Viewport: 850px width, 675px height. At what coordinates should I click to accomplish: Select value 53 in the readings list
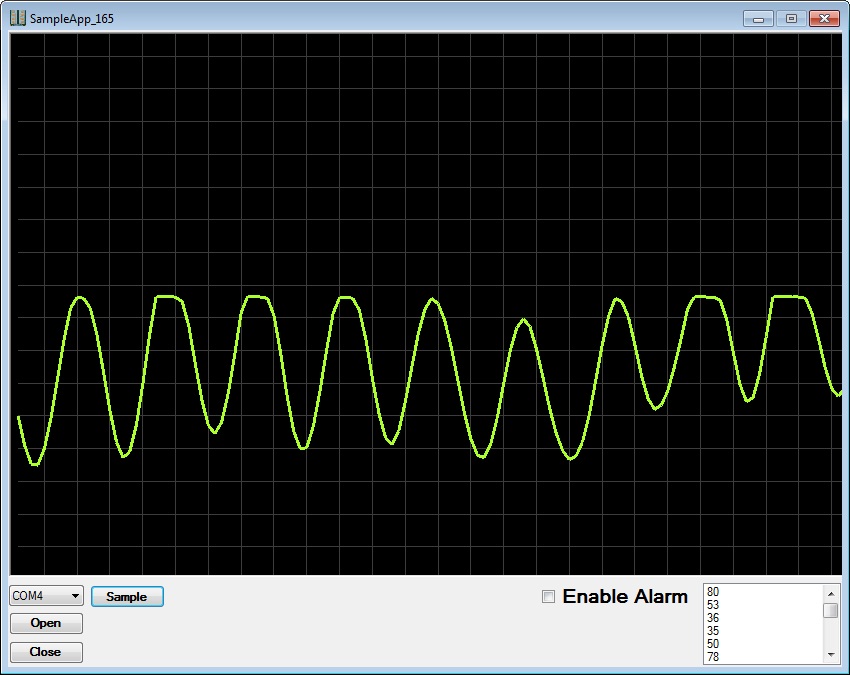tap(713, 605)
